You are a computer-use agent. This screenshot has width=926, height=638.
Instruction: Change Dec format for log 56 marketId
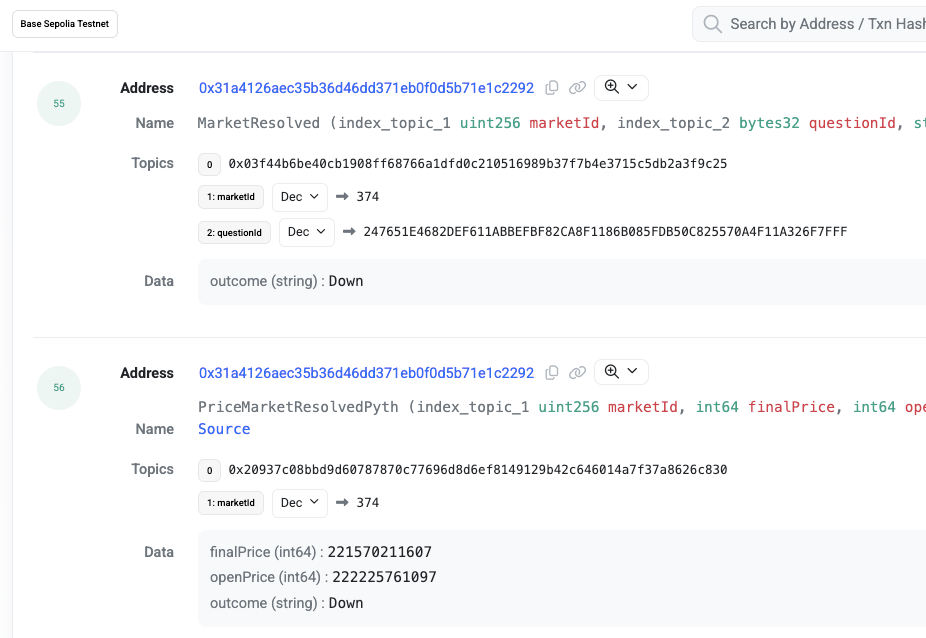pyautogui.click(x=299, y=503)
